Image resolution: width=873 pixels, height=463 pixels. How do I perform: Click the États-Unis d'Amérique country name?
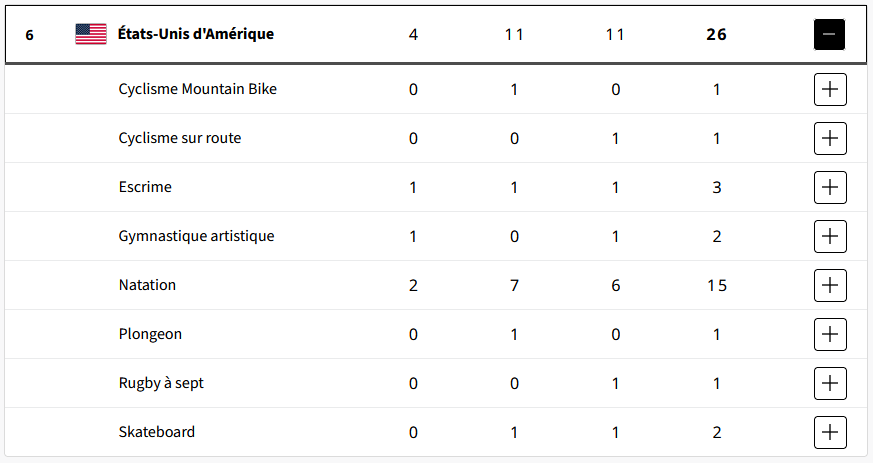click(x=196, y=35)
